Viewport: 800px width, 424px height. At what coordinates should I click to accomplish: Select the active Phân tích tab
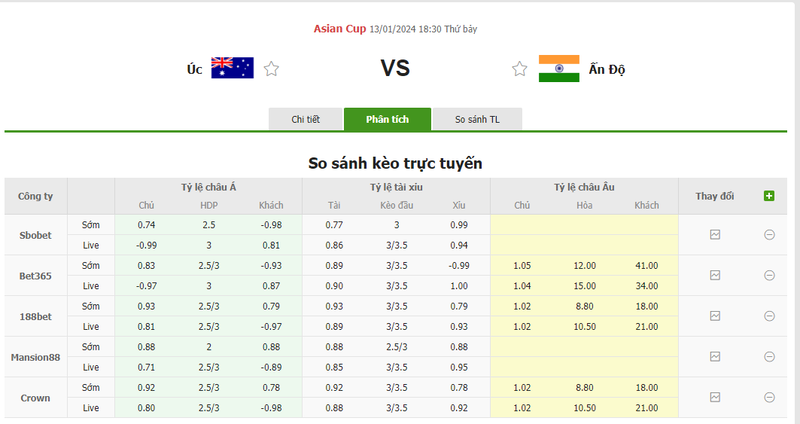tap(387, 119)
